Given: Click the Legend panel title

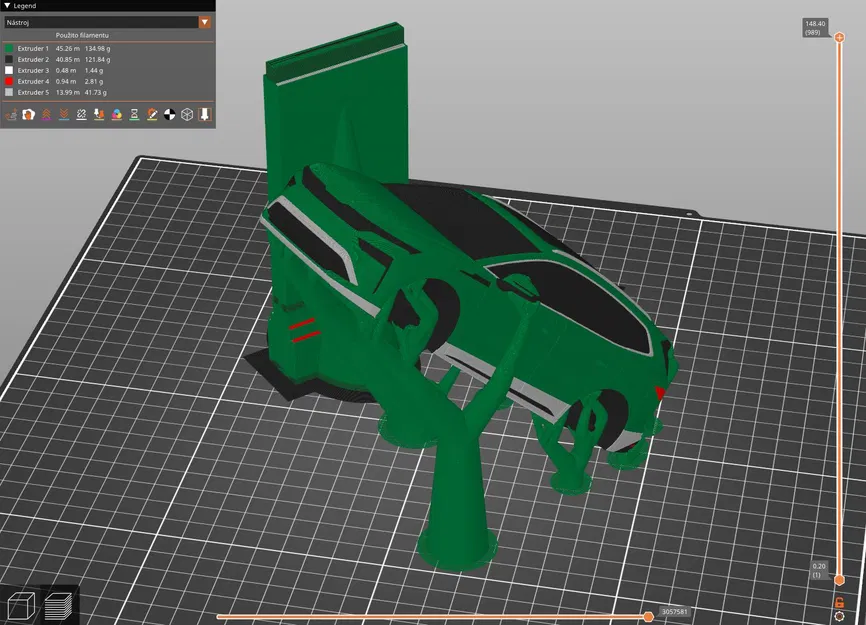Looking at the screenshot, I should (x=25, y=6).
